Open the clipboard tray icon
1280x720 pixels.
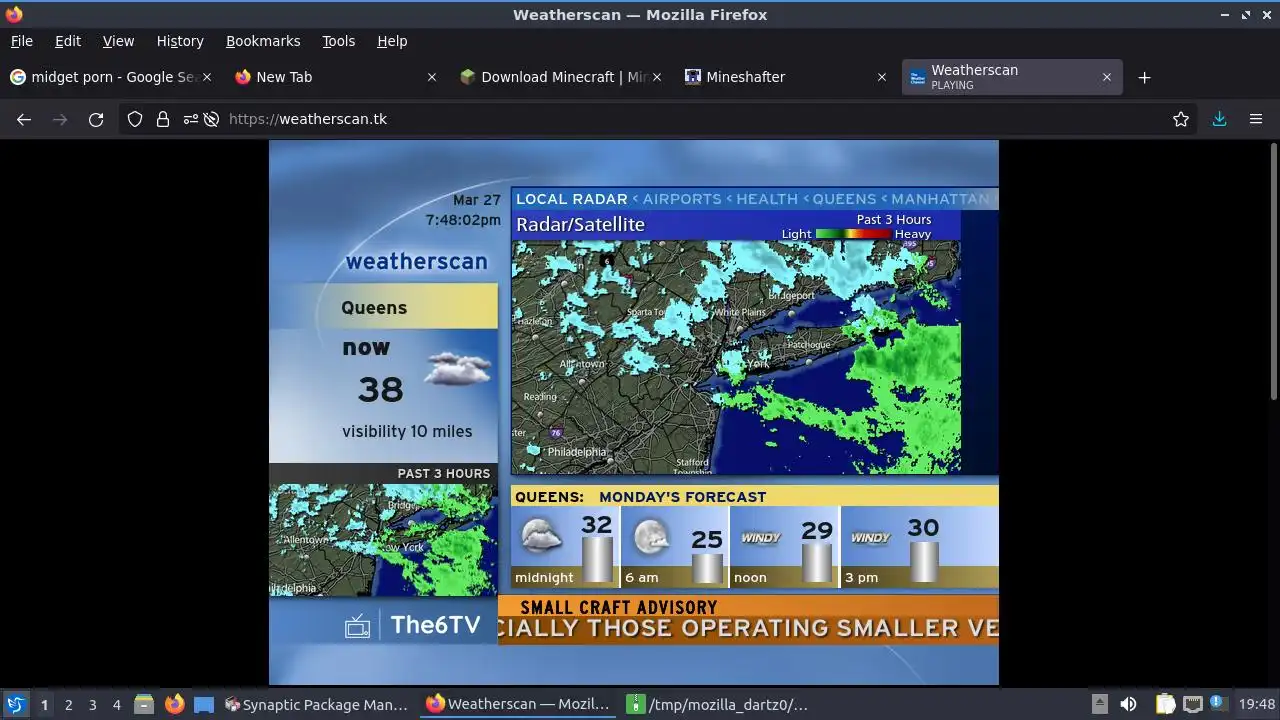click(1165, 704)
